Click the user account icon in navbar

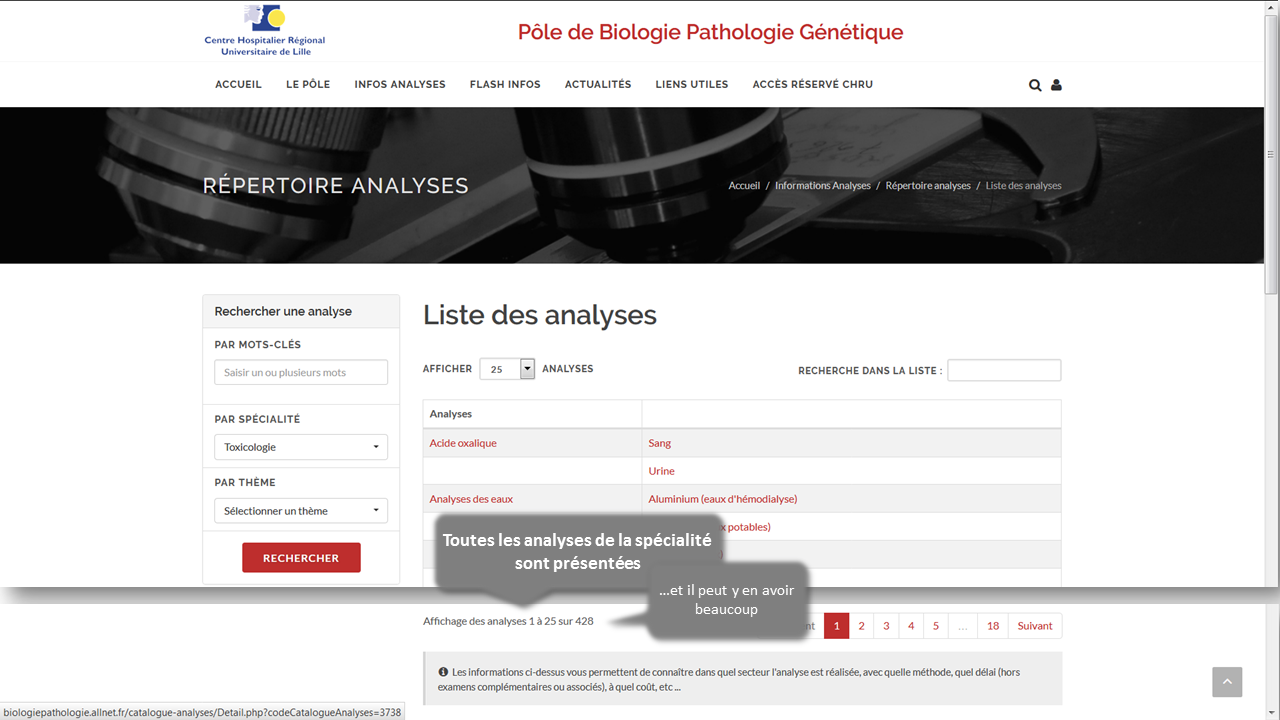(1056, 85)
